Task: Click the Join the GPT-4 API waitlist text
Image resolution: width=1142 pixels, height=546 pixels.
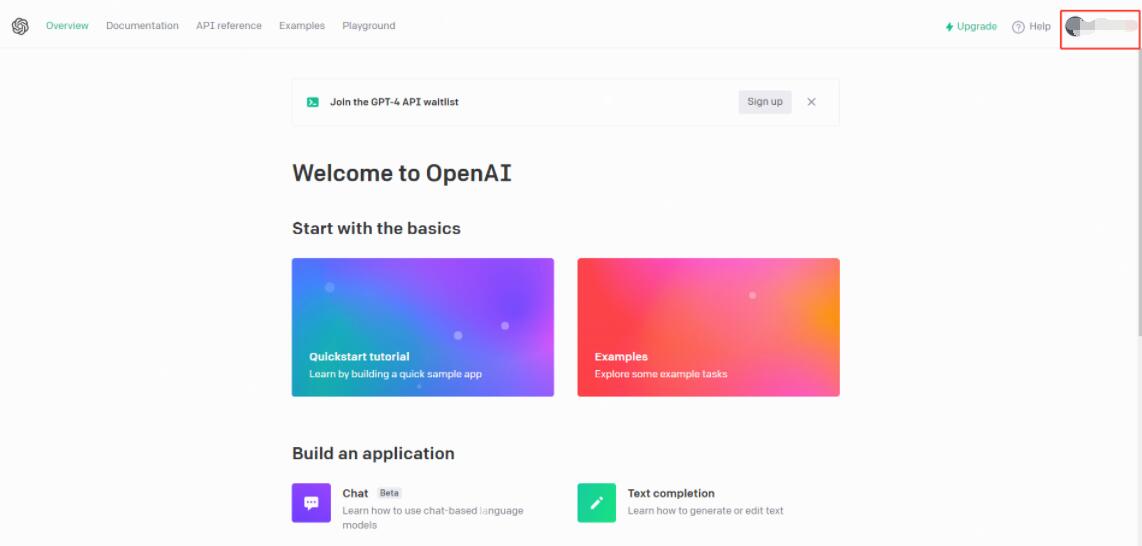Action: pos(394,102)
